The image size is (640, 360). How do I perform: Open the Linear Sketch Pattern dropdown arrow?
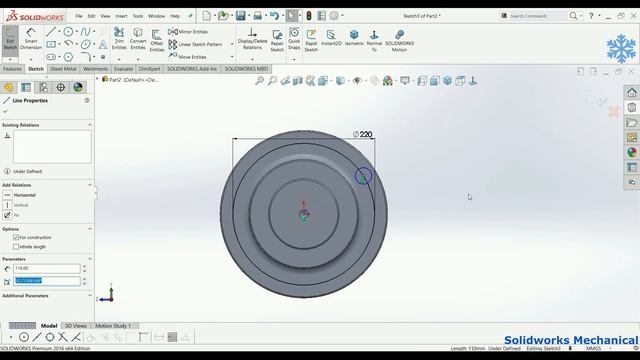click(x=232, y=44)
